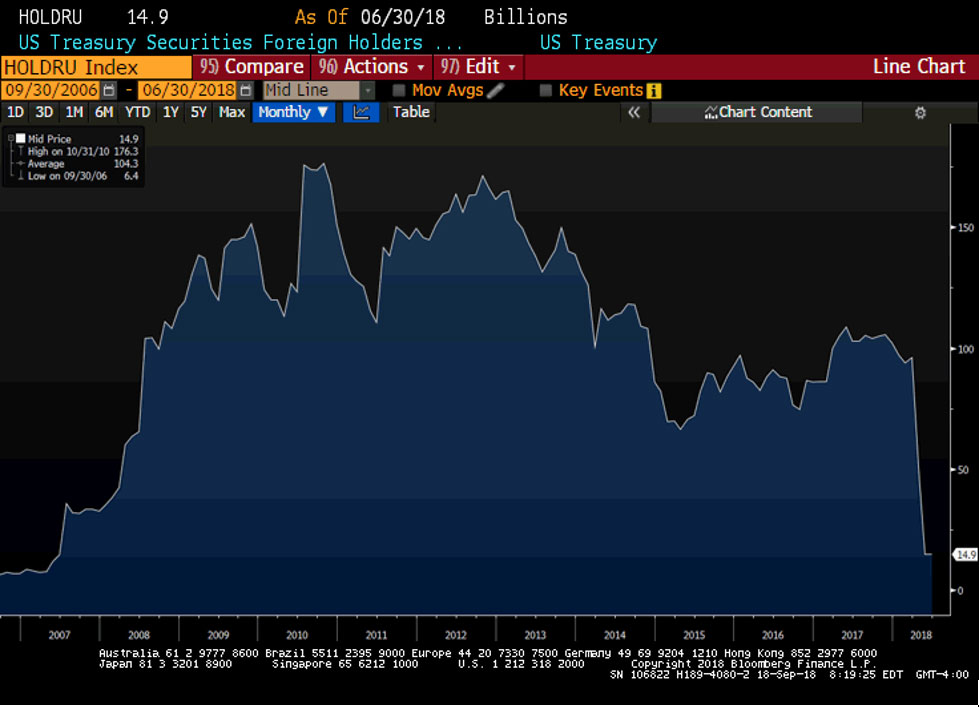Select 6M time range
Image resolution: width=979 pixels, height=707 pixels.
click(104, 112)
